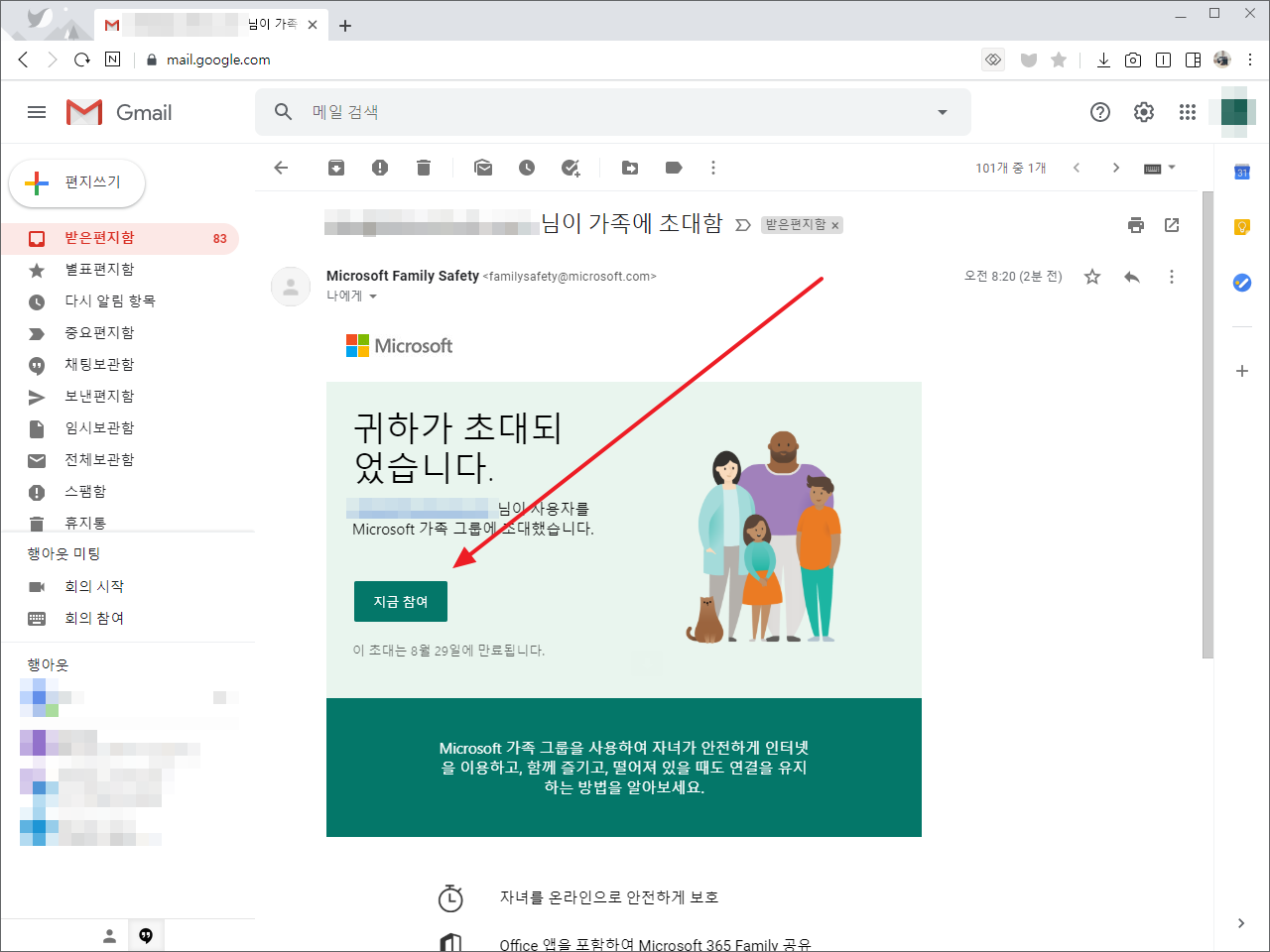Open Google account avatar
The height and width of the screenshot is (952, 1270).
1233,112
